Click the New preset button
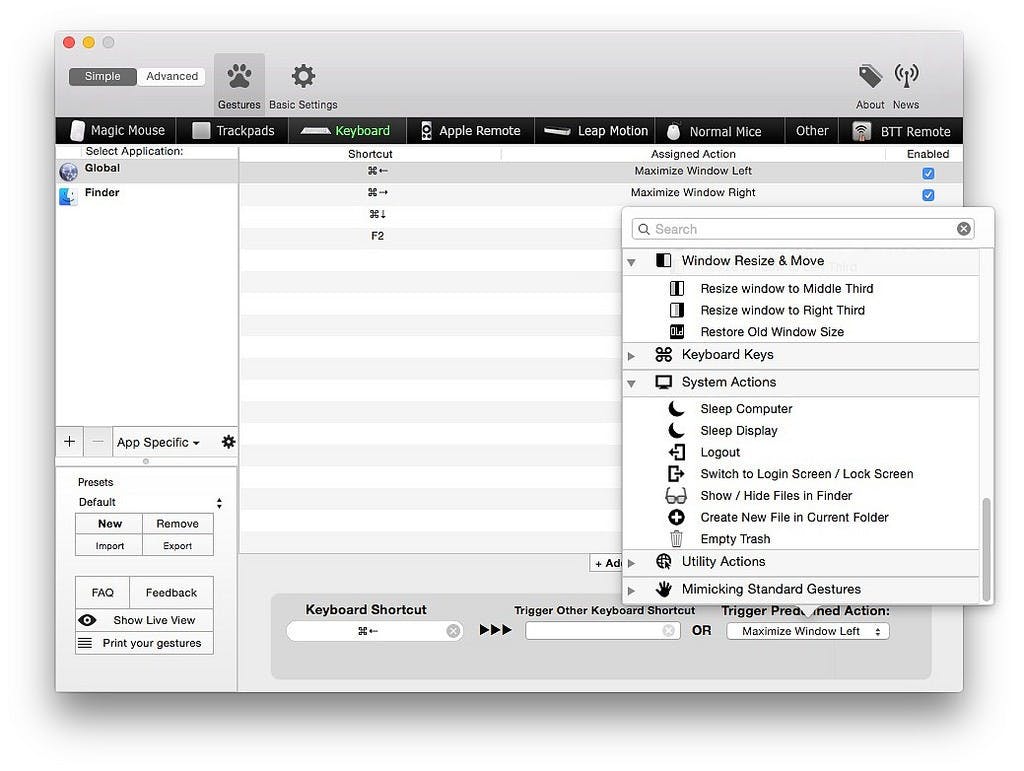The image size is (1024, 771). pyautogui.click(x=110, y=524)
